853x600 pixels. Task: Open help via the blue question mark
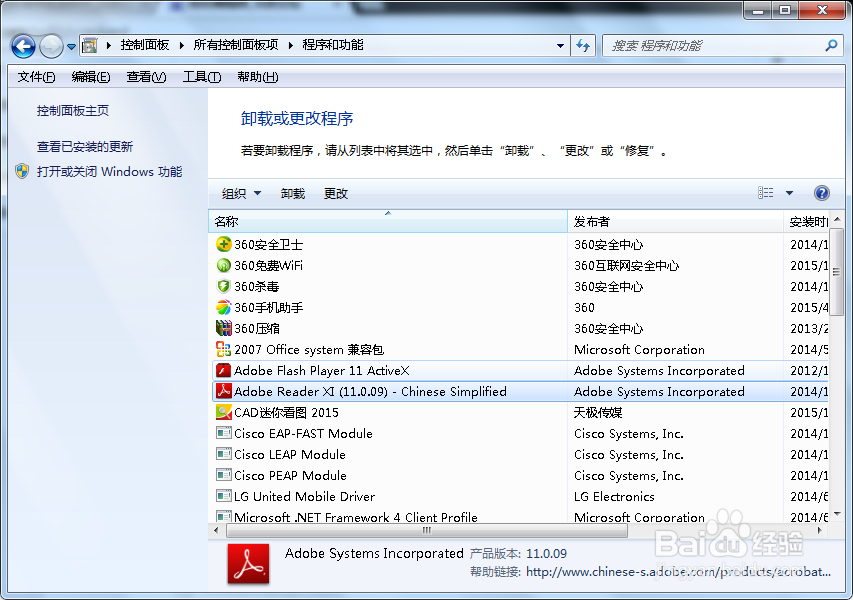[821, 193]
